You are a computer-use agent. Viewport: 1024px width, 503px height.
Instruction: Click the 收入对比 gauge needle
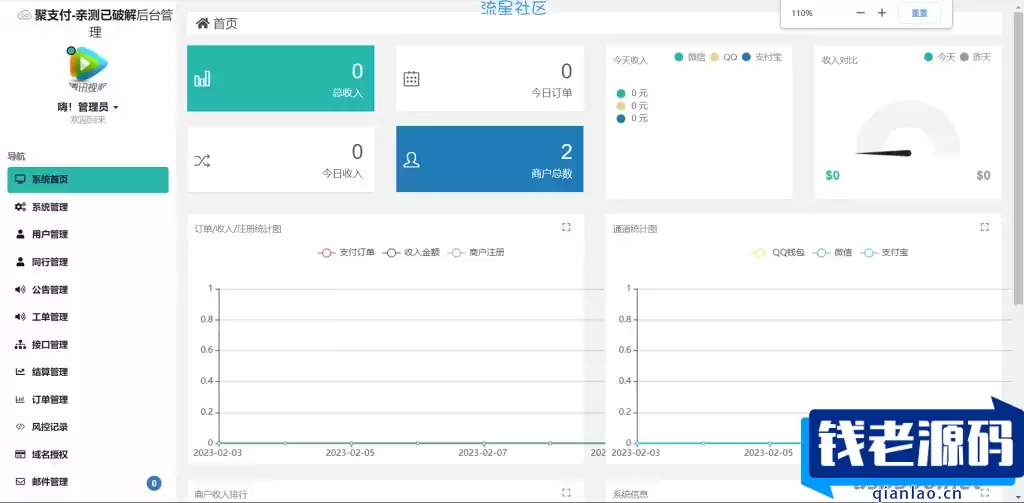tap(882, 154)
